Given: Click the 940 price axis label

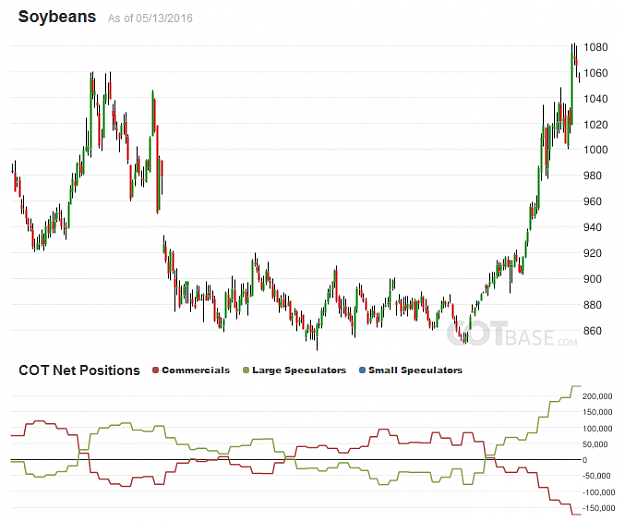Looking at the screenshot, I should (593, 227).
